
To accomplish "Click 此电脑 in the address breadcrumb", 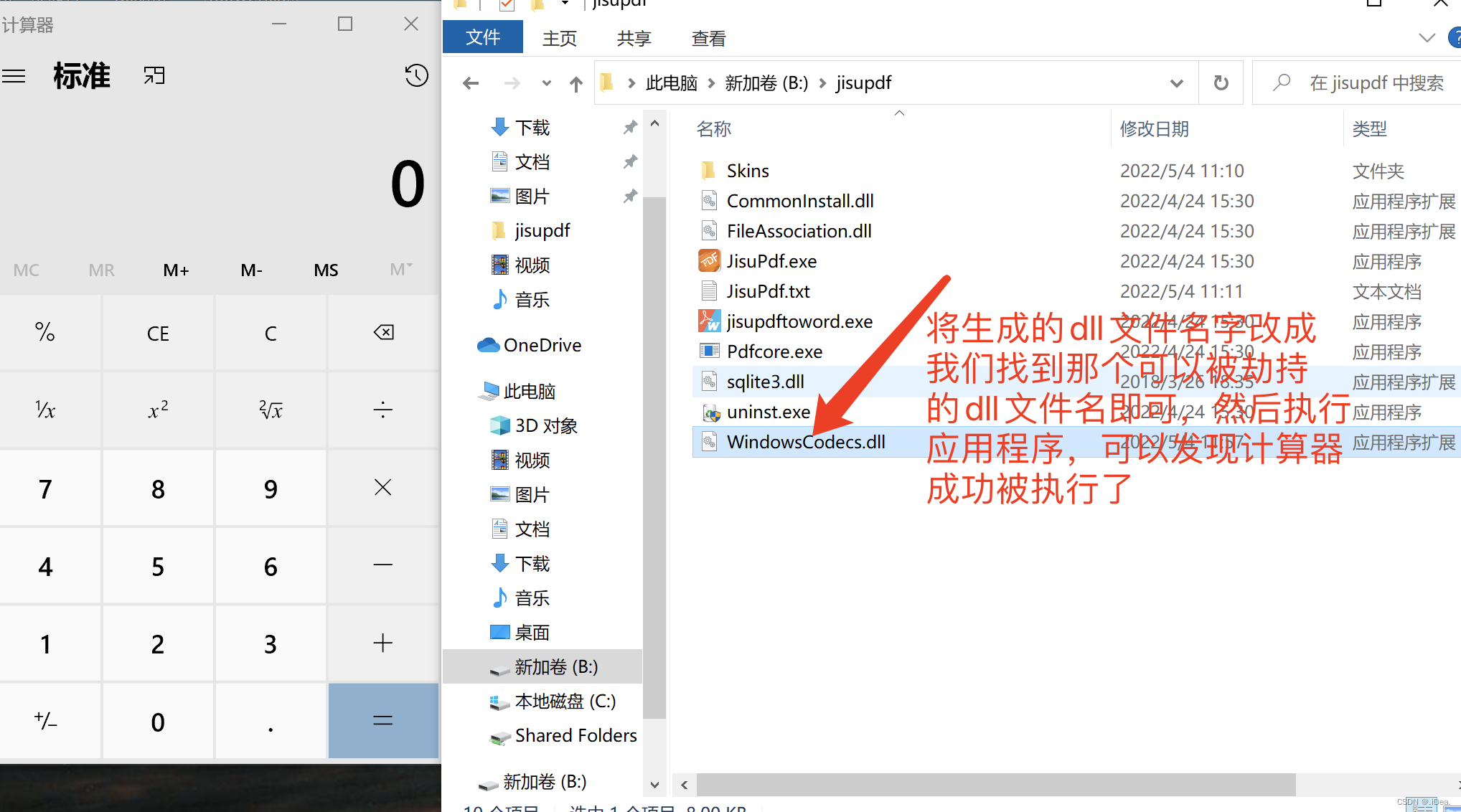I will point(671,83).
